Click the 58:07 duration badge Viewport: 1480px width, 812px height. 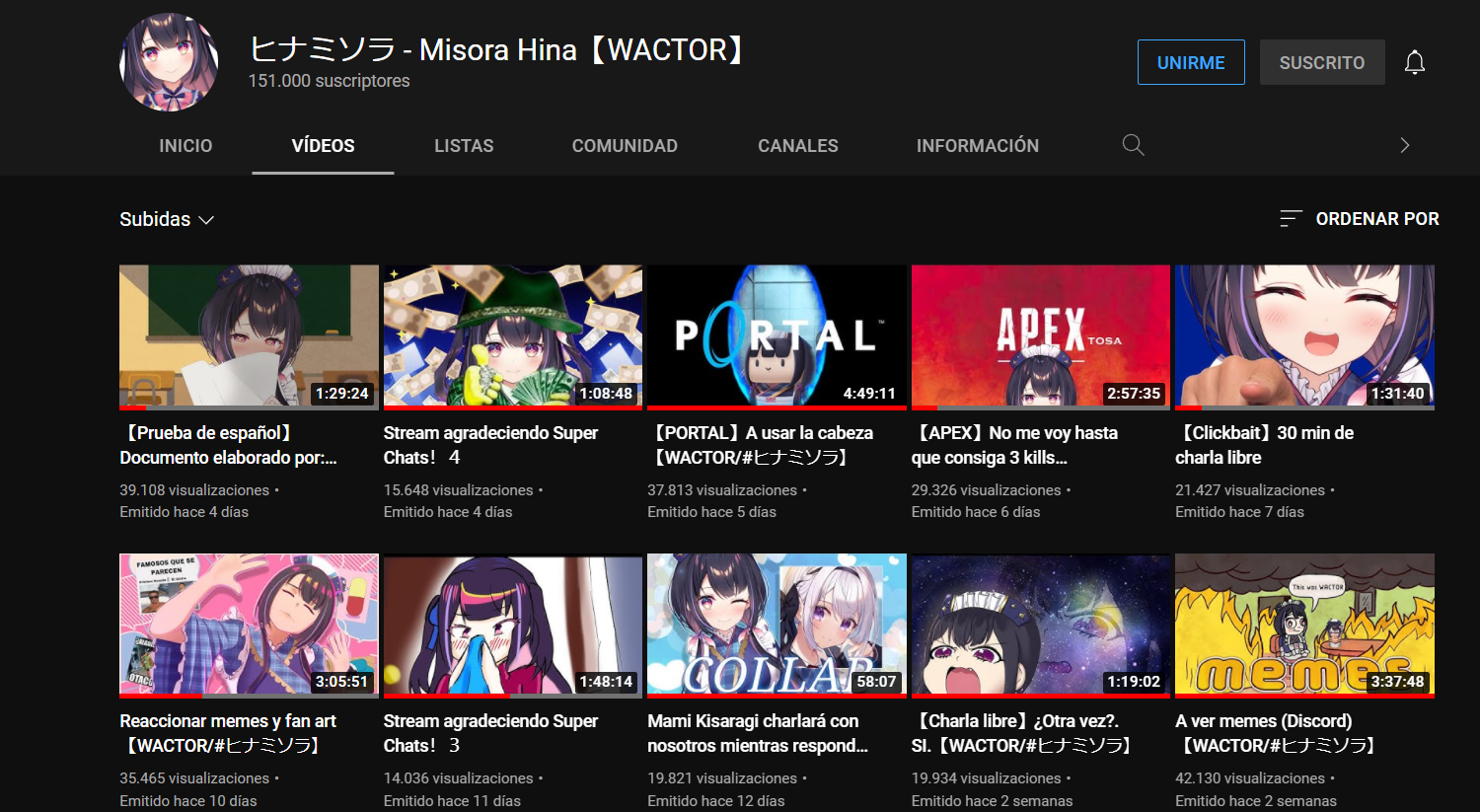876,682
